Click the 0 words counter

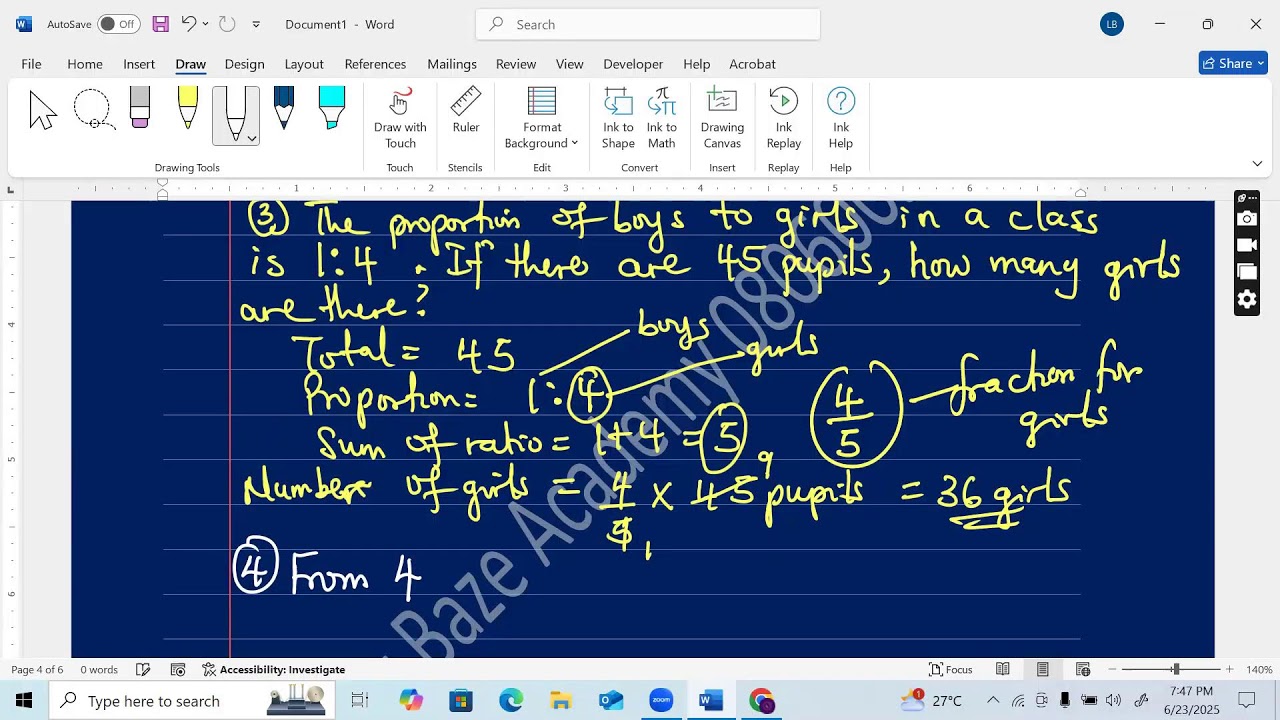99,669
